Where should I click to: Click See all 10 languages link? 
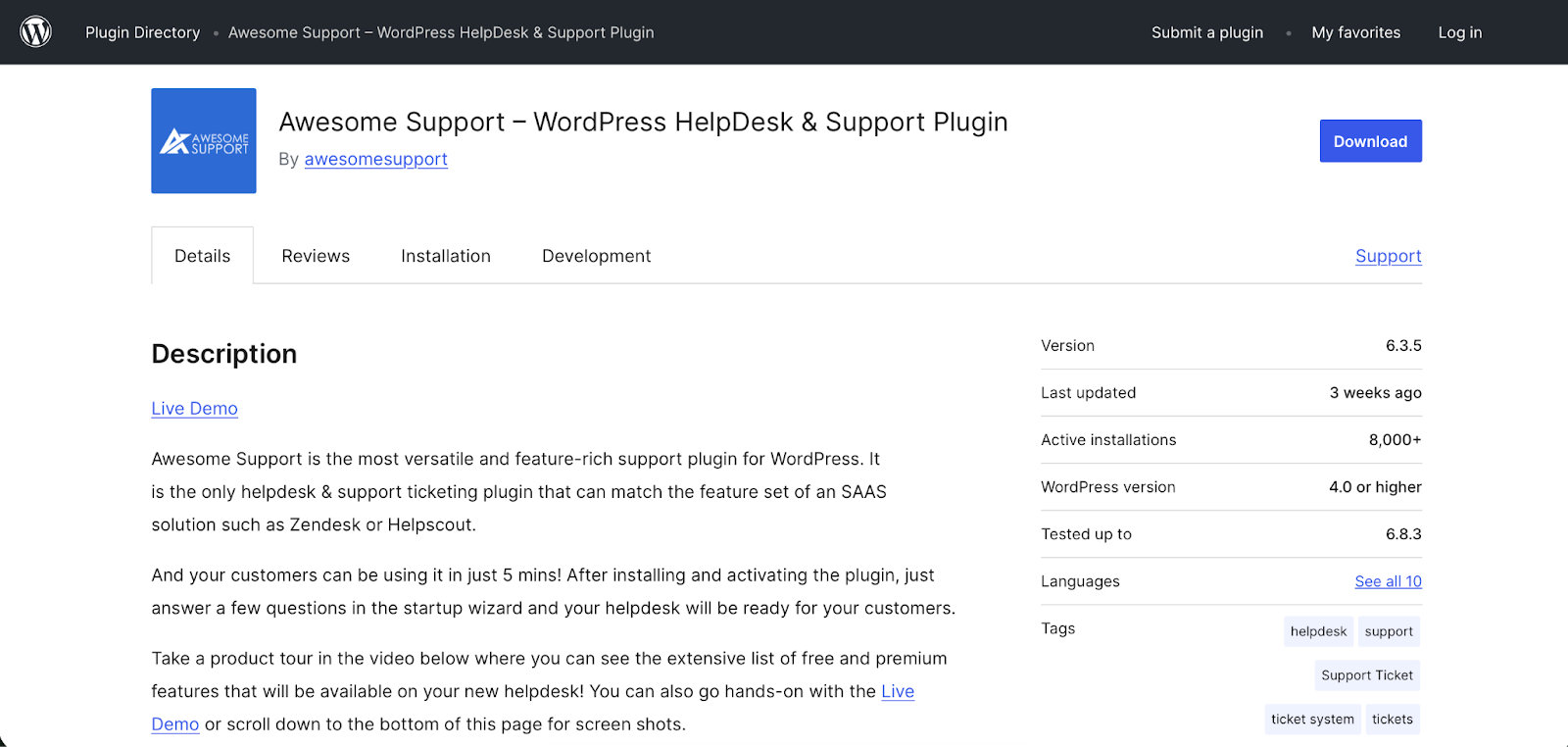coord(1388,581)
